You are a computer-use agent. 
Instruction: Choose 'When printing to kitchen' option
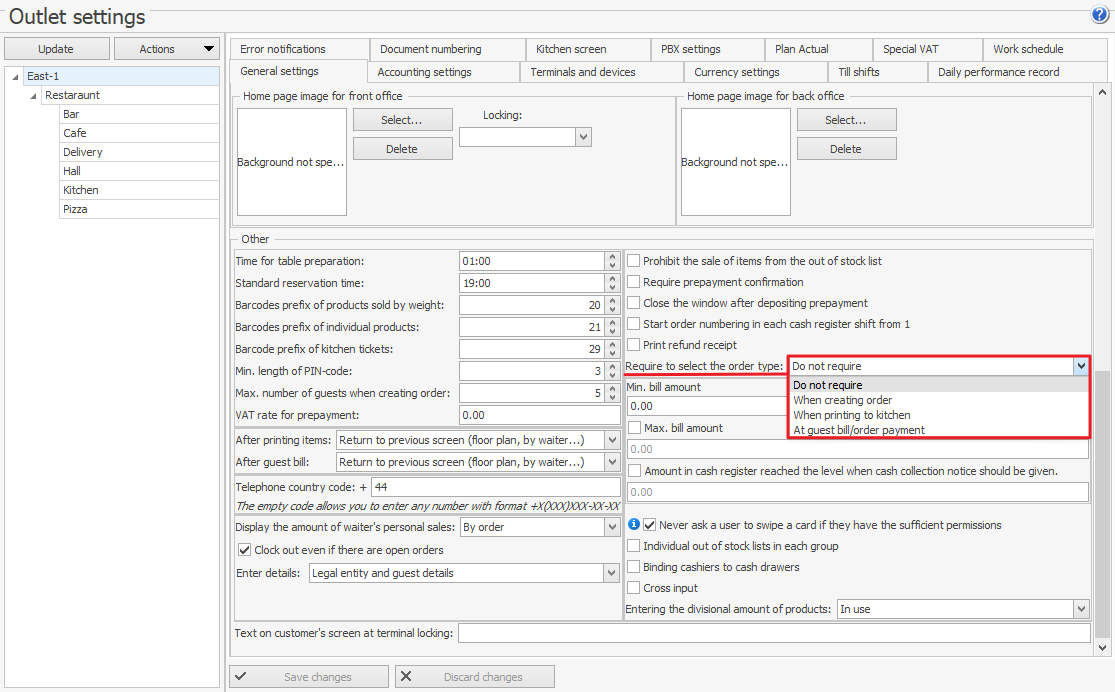[x=851, y=415]
